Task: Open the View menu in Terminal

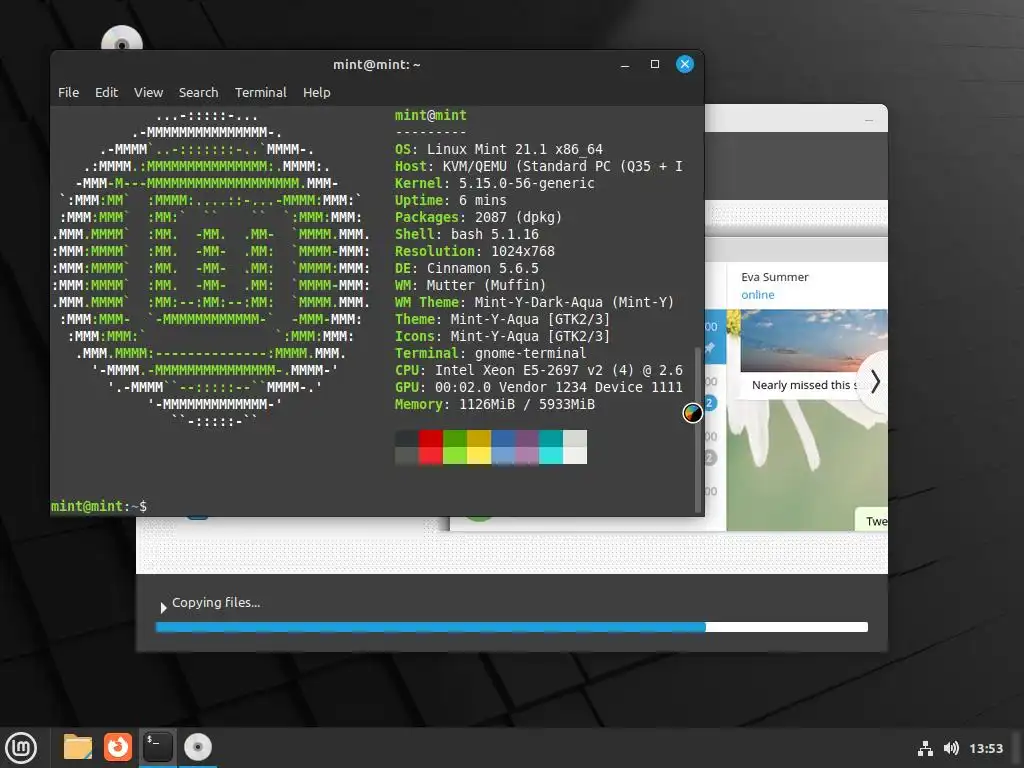Action: [148, 93]
